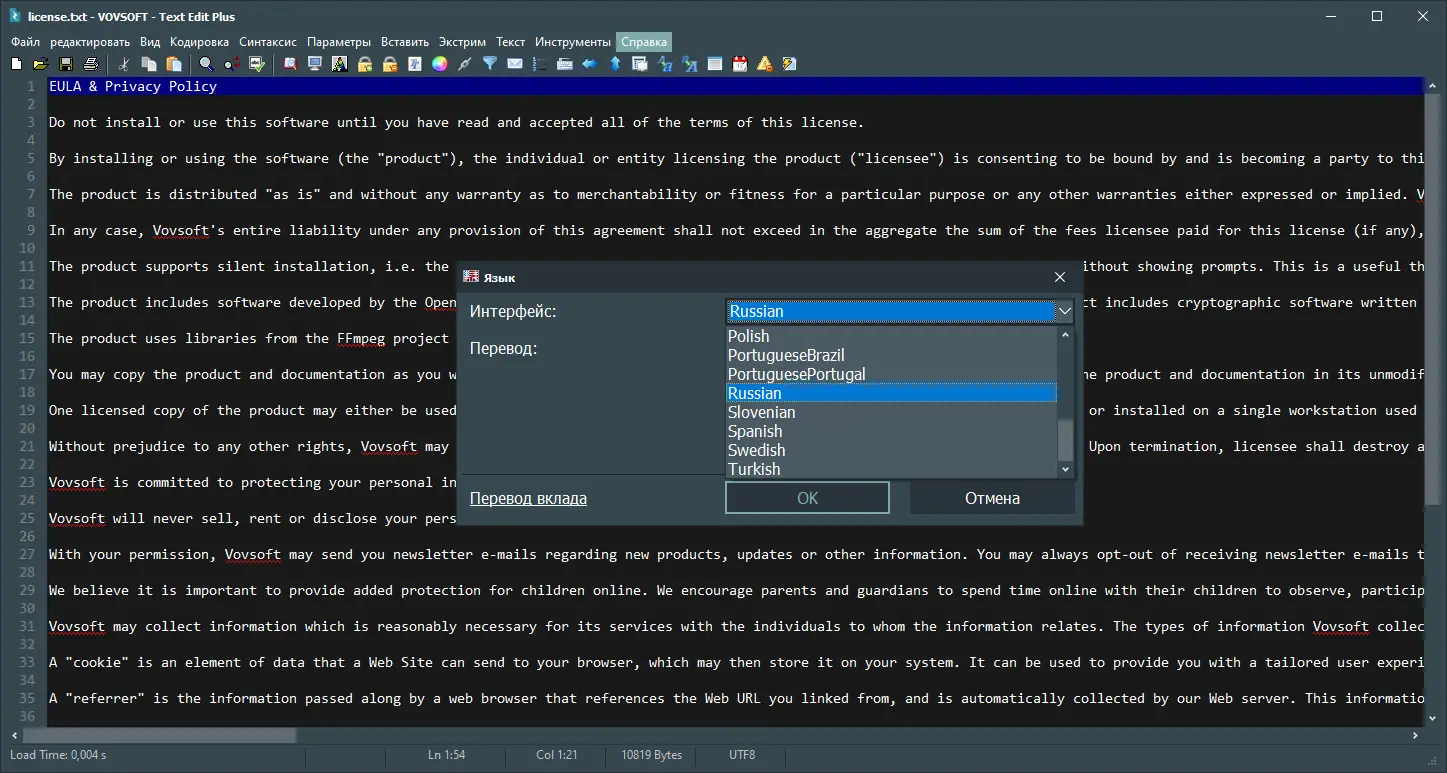Click the lightning bolt toolbar icon

[790, 64]
